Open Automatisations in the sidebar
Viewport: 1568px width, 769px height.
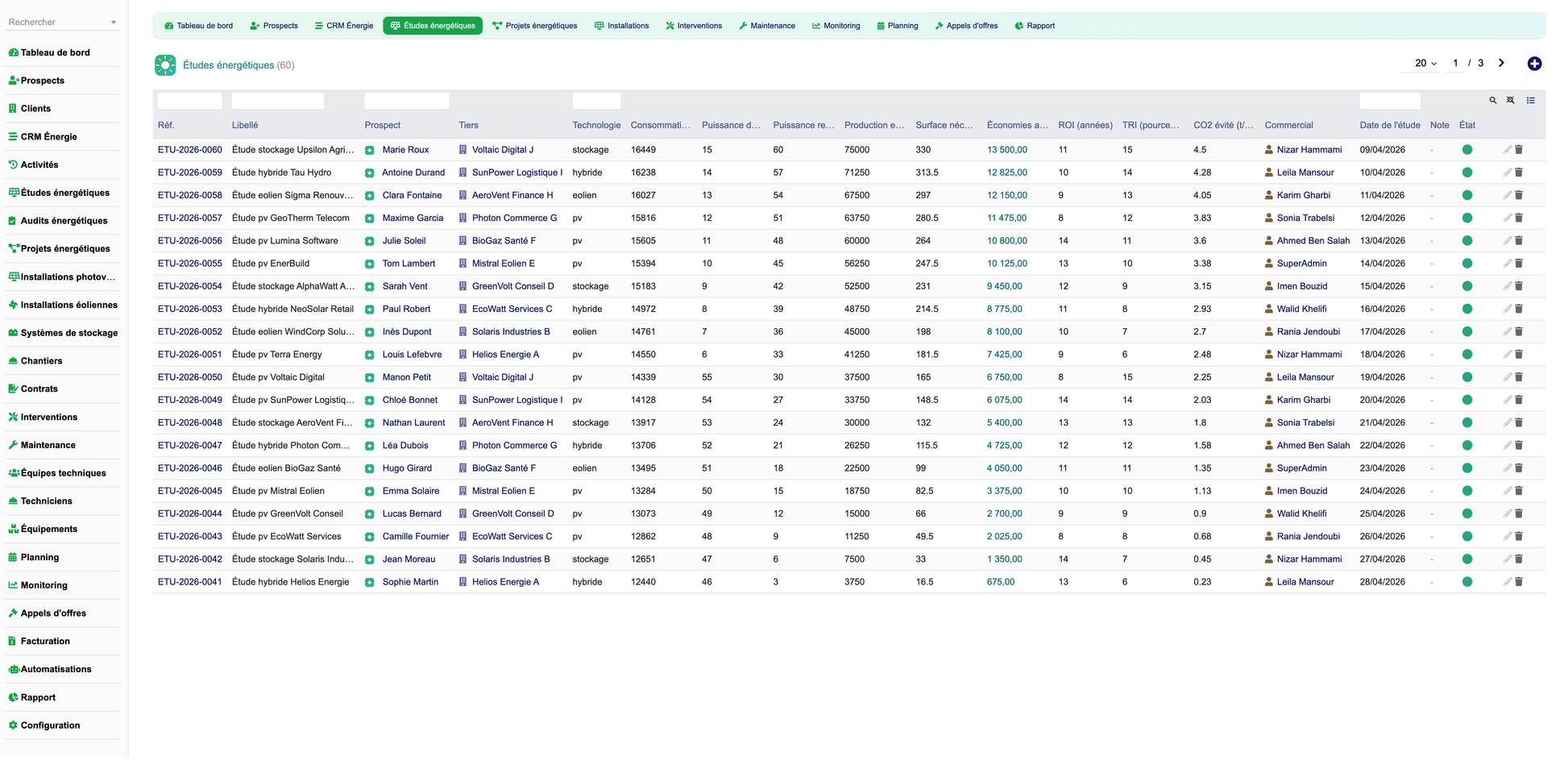coord(56,669)
